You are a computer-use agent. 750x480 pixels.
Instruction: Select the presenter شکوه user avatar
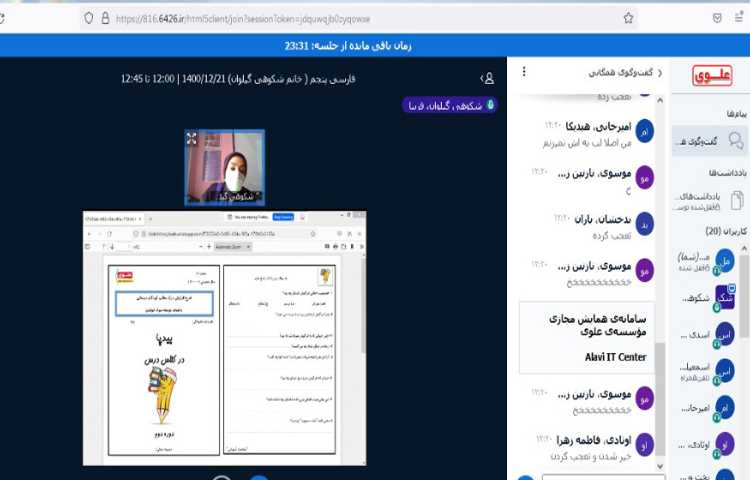coord(725,298)
